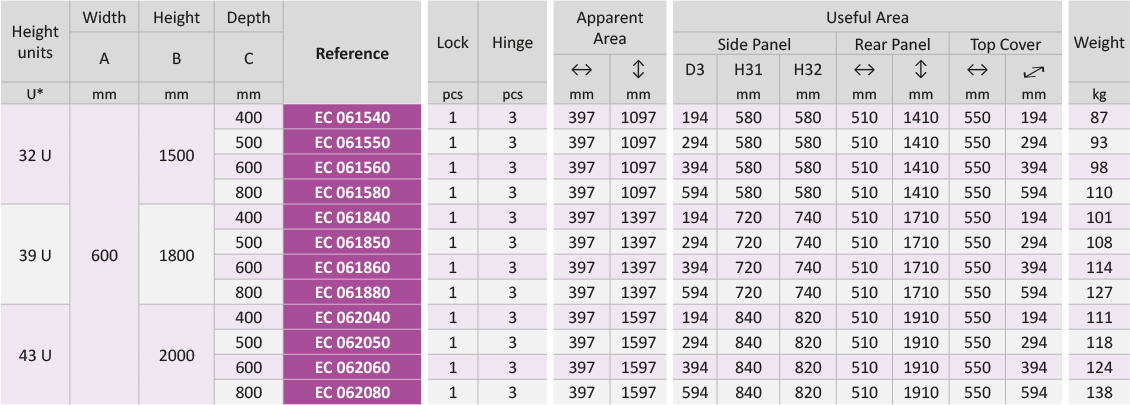Select reference EC 061880
This screenshot has height=405, width=1130.
point(352,293)
